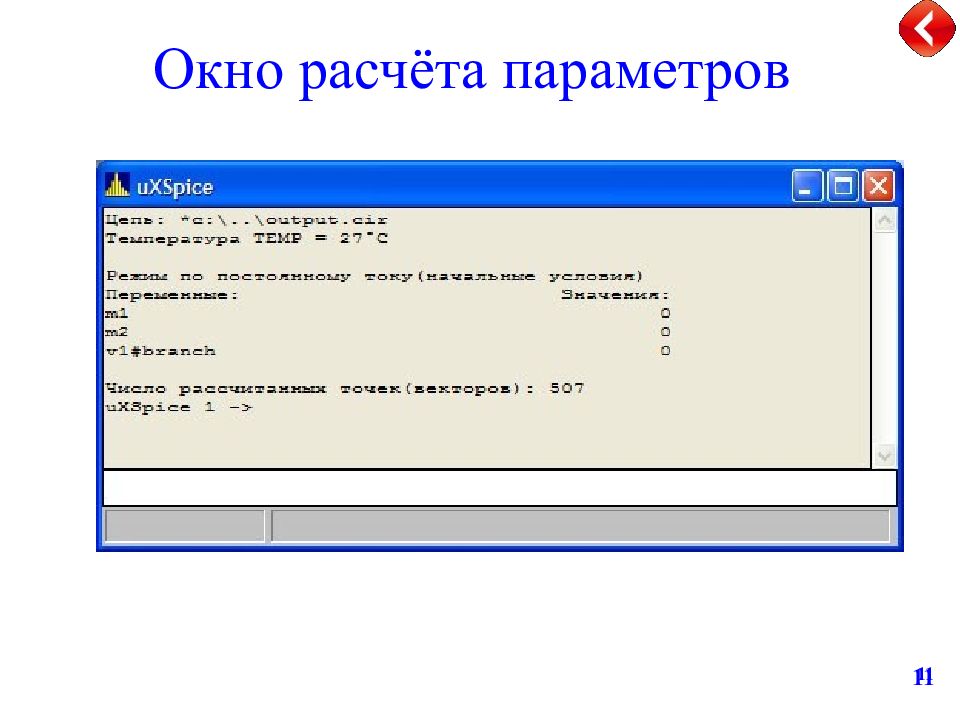Click the 'uXSpice' window title text
Screen dimensions: 960x720
175,187
